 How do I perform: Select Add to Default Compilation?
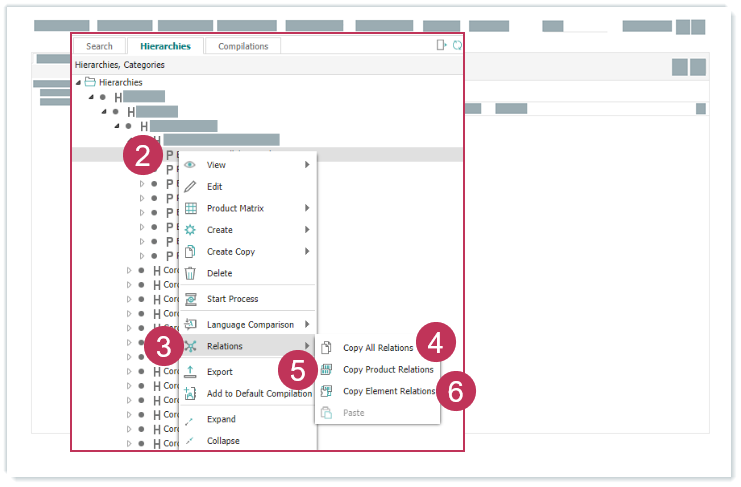coord(259,394)
